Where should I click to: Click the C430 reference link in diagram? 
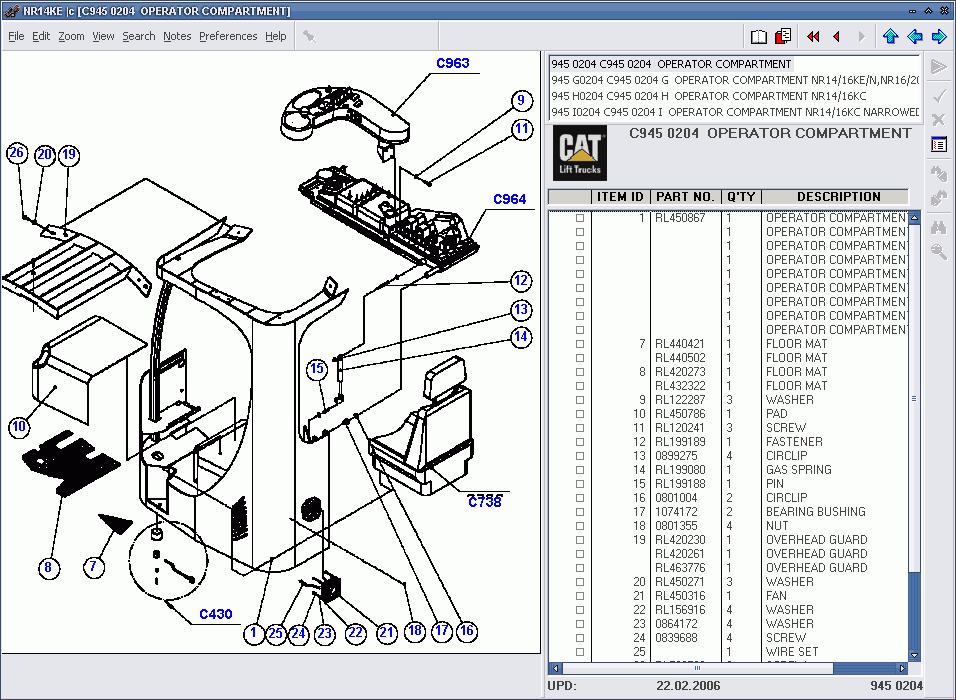(215, 615)
